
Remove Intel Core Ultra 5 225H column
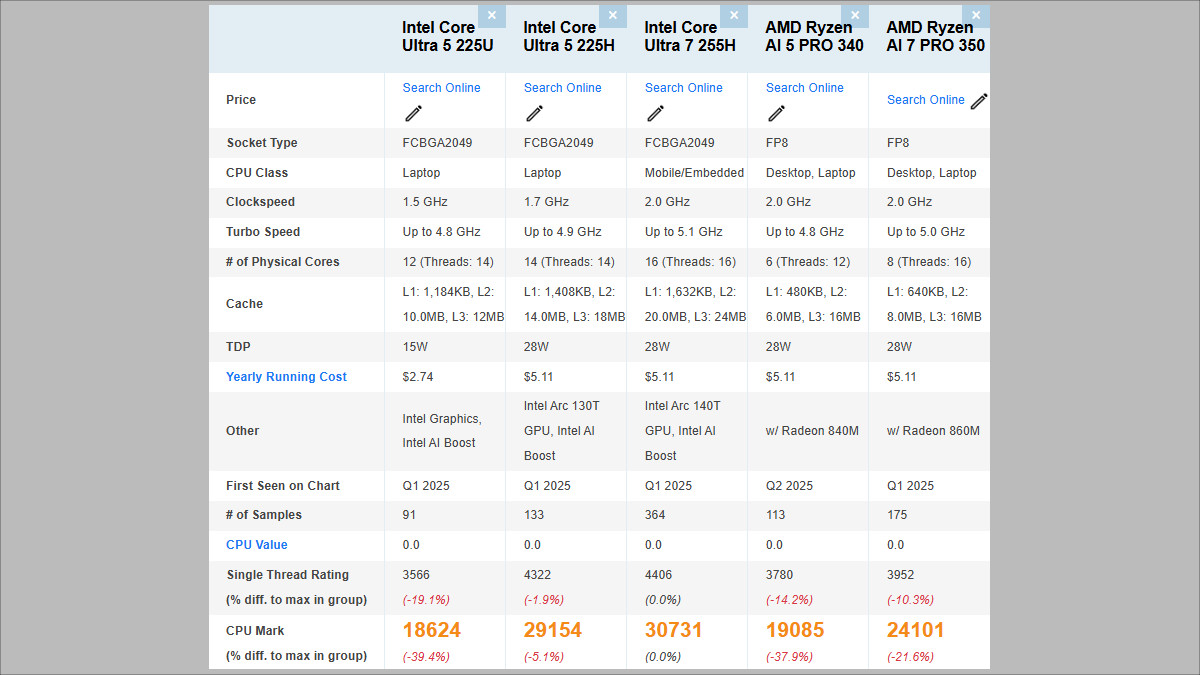click(x=612, y=15)
